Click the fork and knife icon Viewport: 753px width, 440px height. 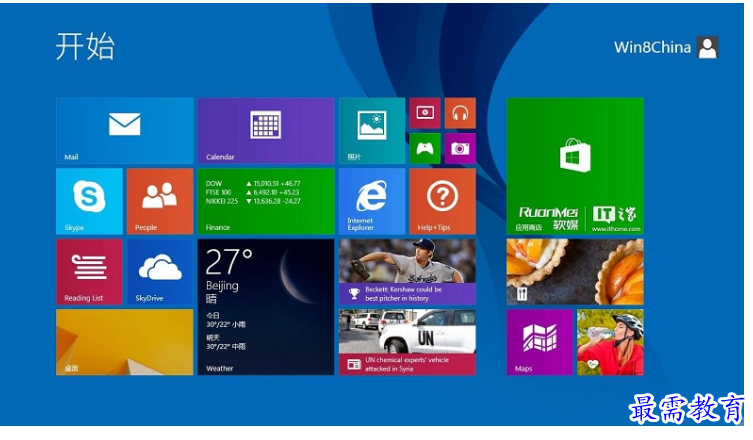click(522, 293)
